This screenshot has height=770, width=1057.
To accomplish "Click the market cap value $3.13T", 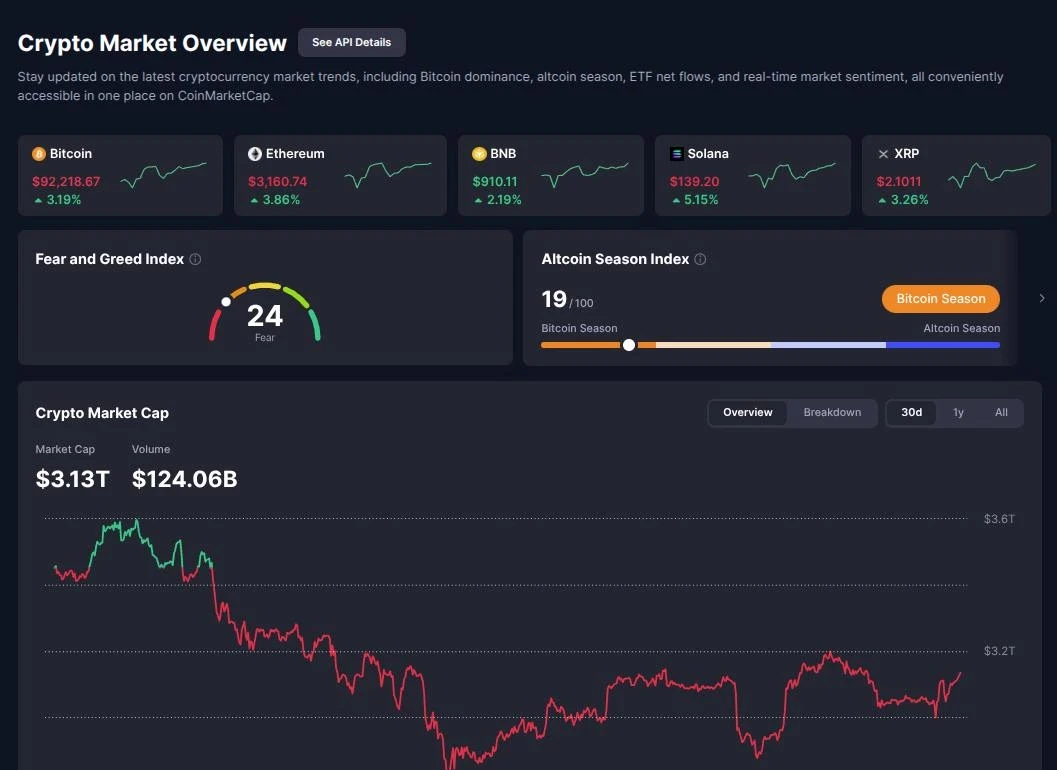I will (x=72, y=479).
